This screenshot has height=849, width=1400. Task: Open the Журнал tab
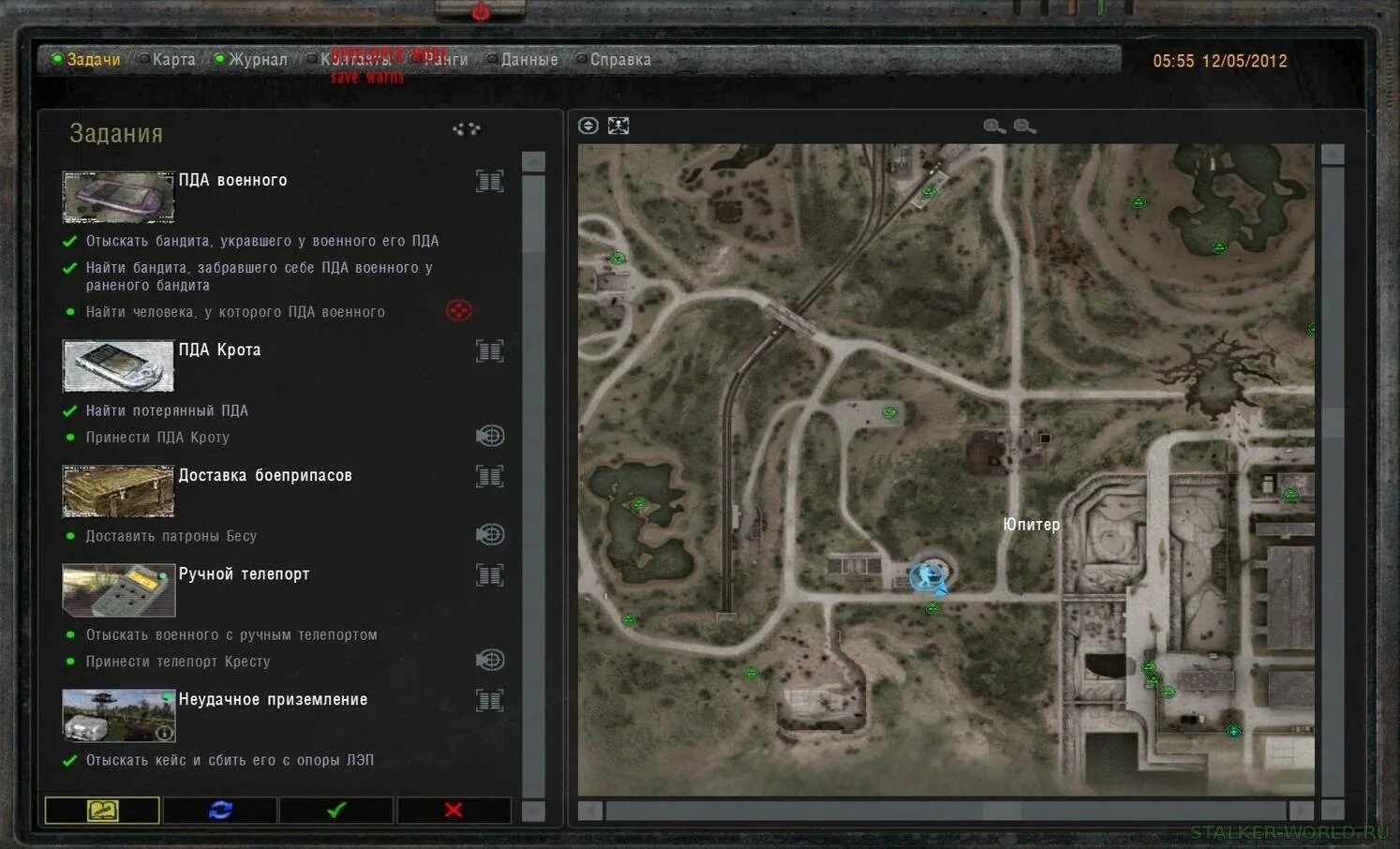click(250, 59)
